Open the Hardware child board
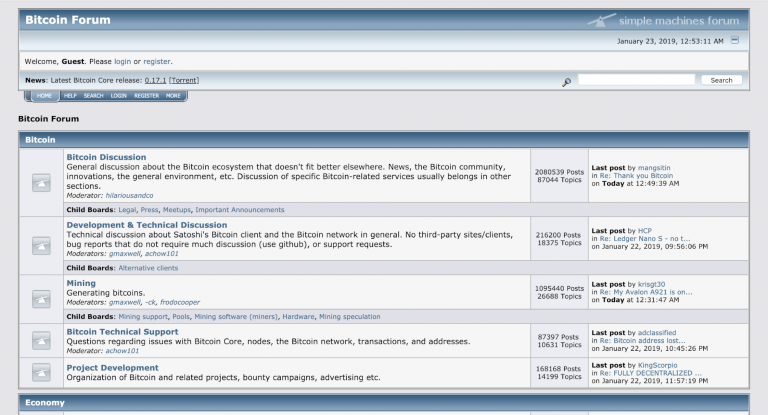 (x=298, y=317)
